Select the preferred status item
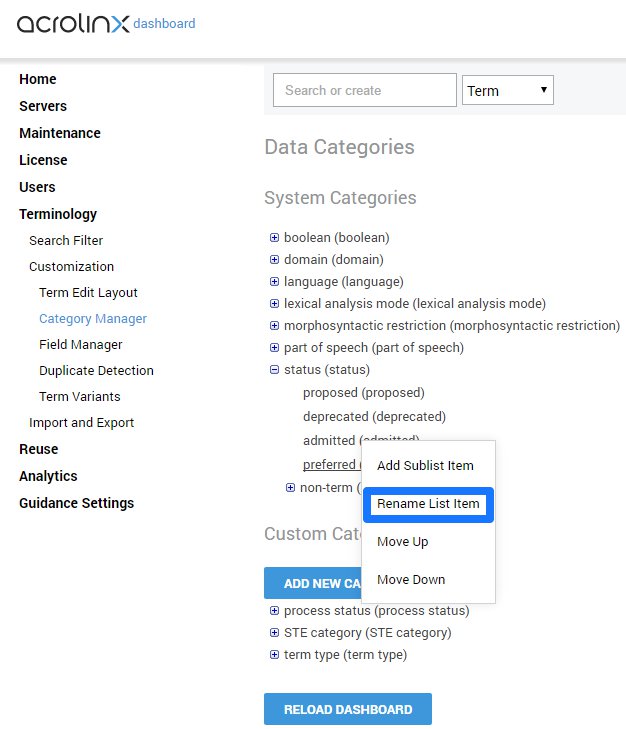Viewport: 626px width, 729px height. pyautogui.click(x=332, y=464)
